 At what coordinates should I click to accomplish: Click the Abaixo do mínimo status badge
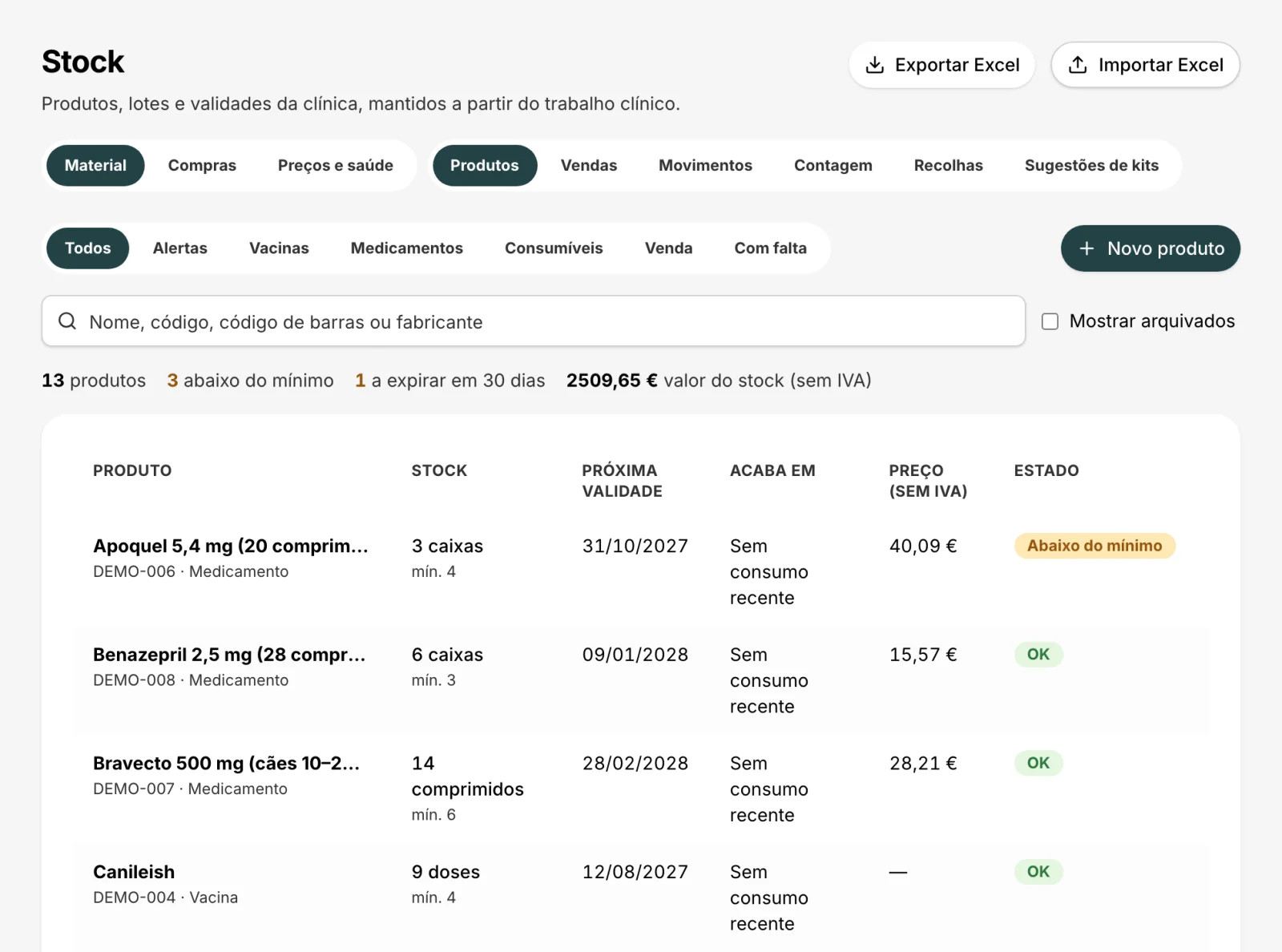[1095, 546]
